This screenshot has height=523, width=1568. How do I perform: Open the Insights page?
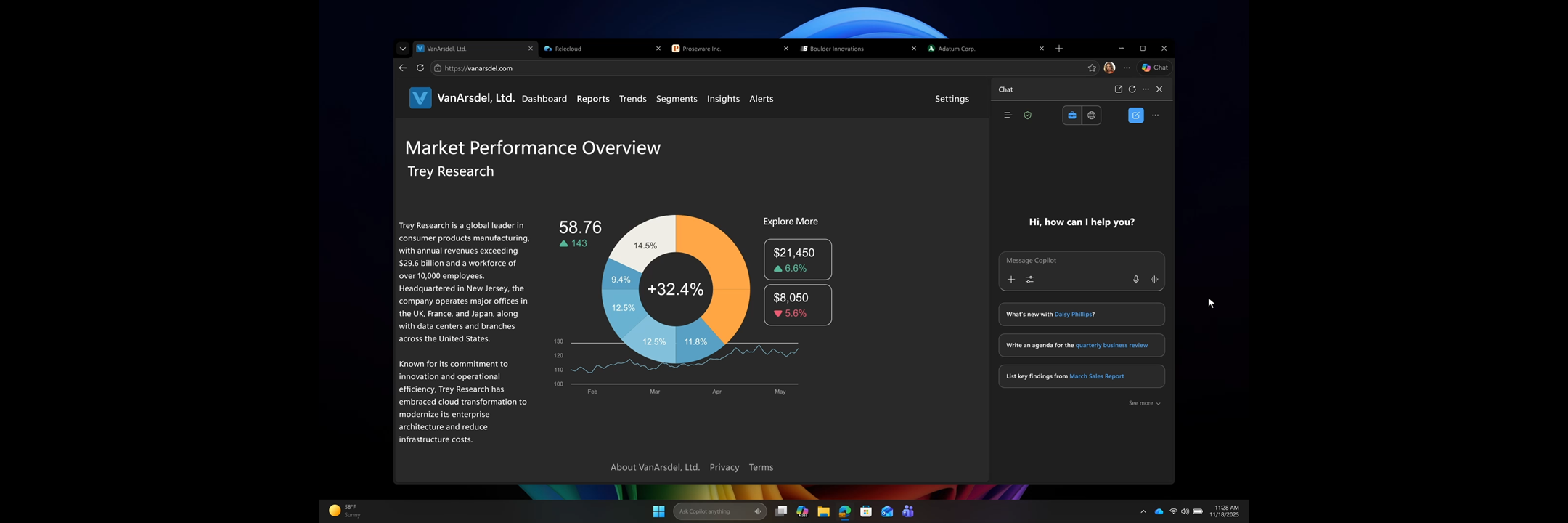pos(724,99)
